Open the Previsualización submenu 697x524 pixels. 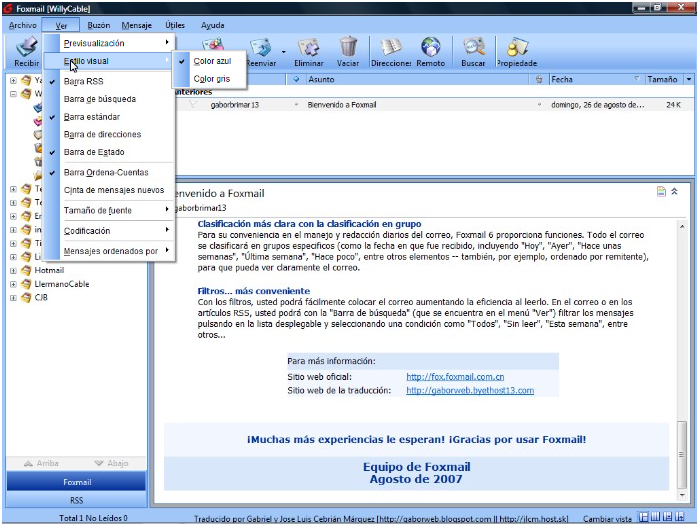[108, 43]
